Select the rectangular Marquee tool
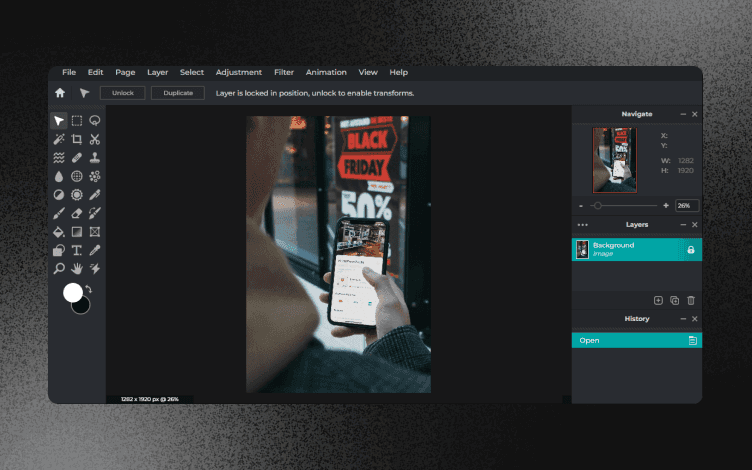The width and height of the screenshot is (752, 470). 77,121
